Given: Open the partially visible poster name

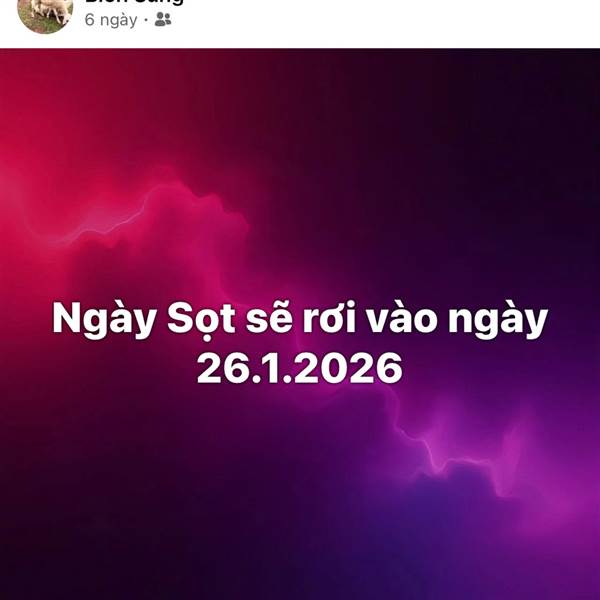Looking at the screenshot, I should point(134,2).
